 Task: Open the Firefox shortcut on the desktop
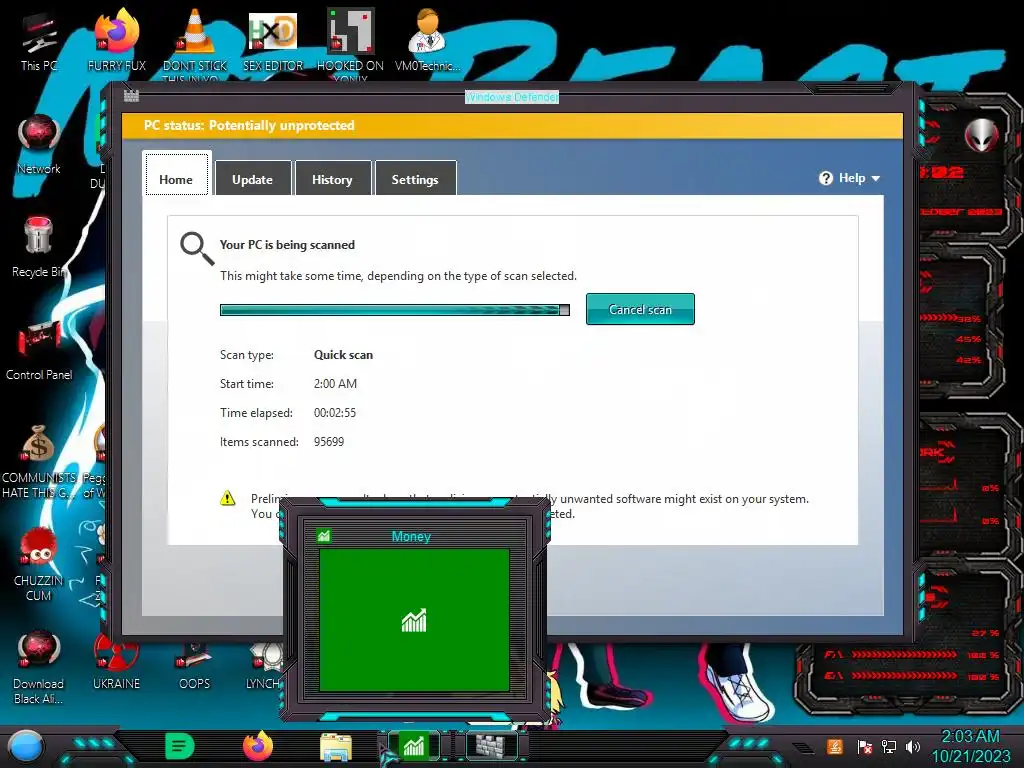point(117,40)
